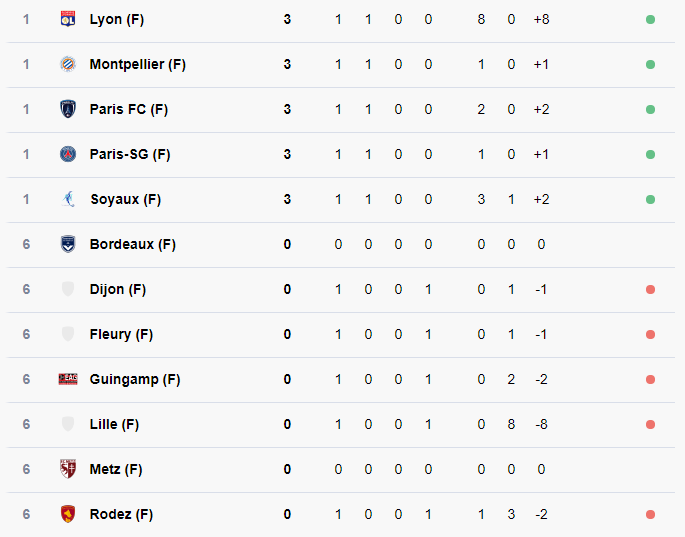Screen dimensions: 685x537
Task: Click the placeholder crest beside Dijon
Action: tap(68, 289)
